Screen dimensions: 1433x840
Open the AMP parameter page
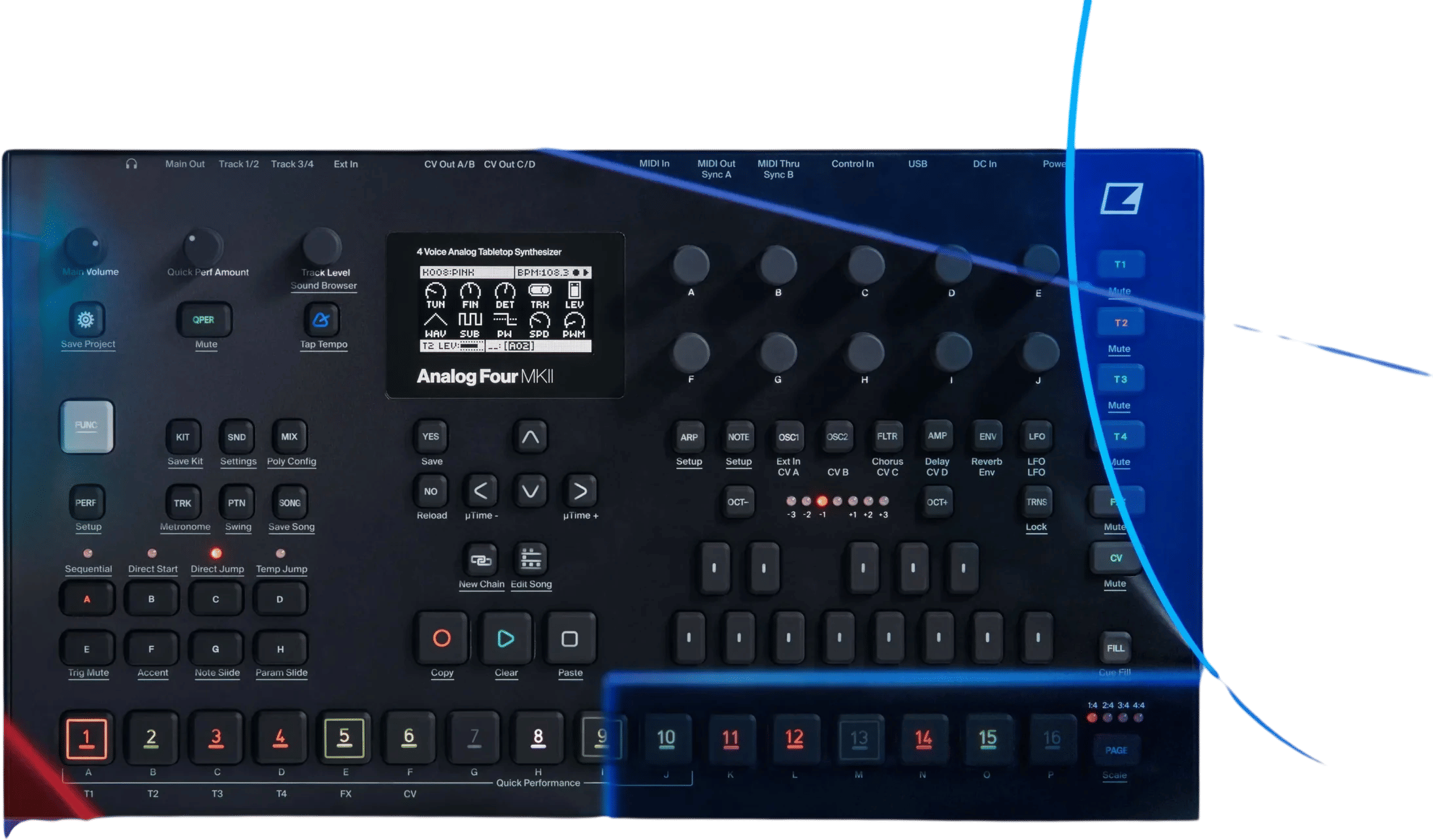pos(937,436)
